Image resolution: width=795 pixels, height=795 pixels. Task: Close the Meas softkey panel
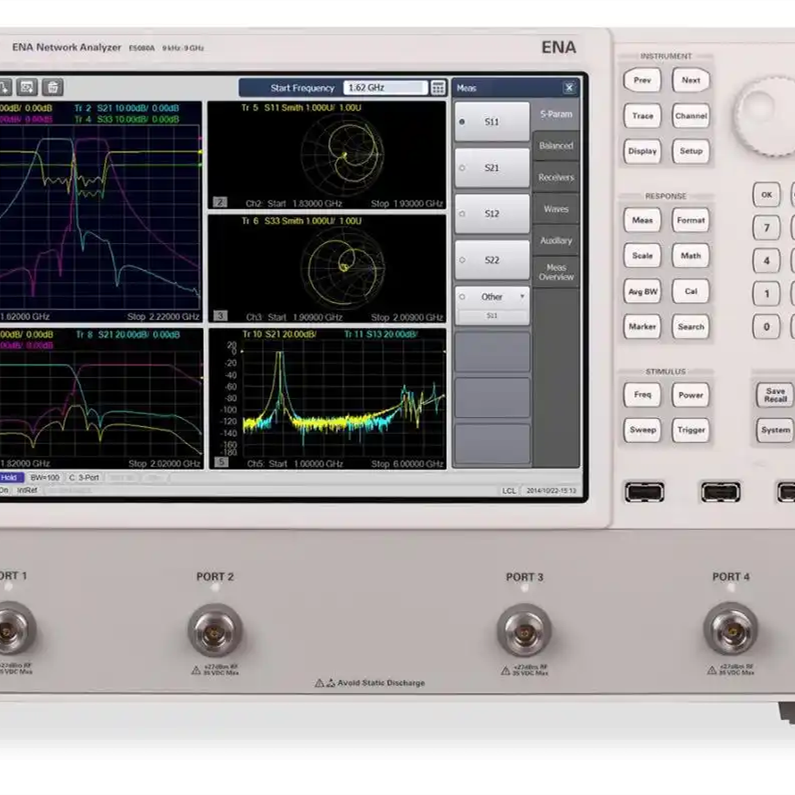(x=569, y=88)
